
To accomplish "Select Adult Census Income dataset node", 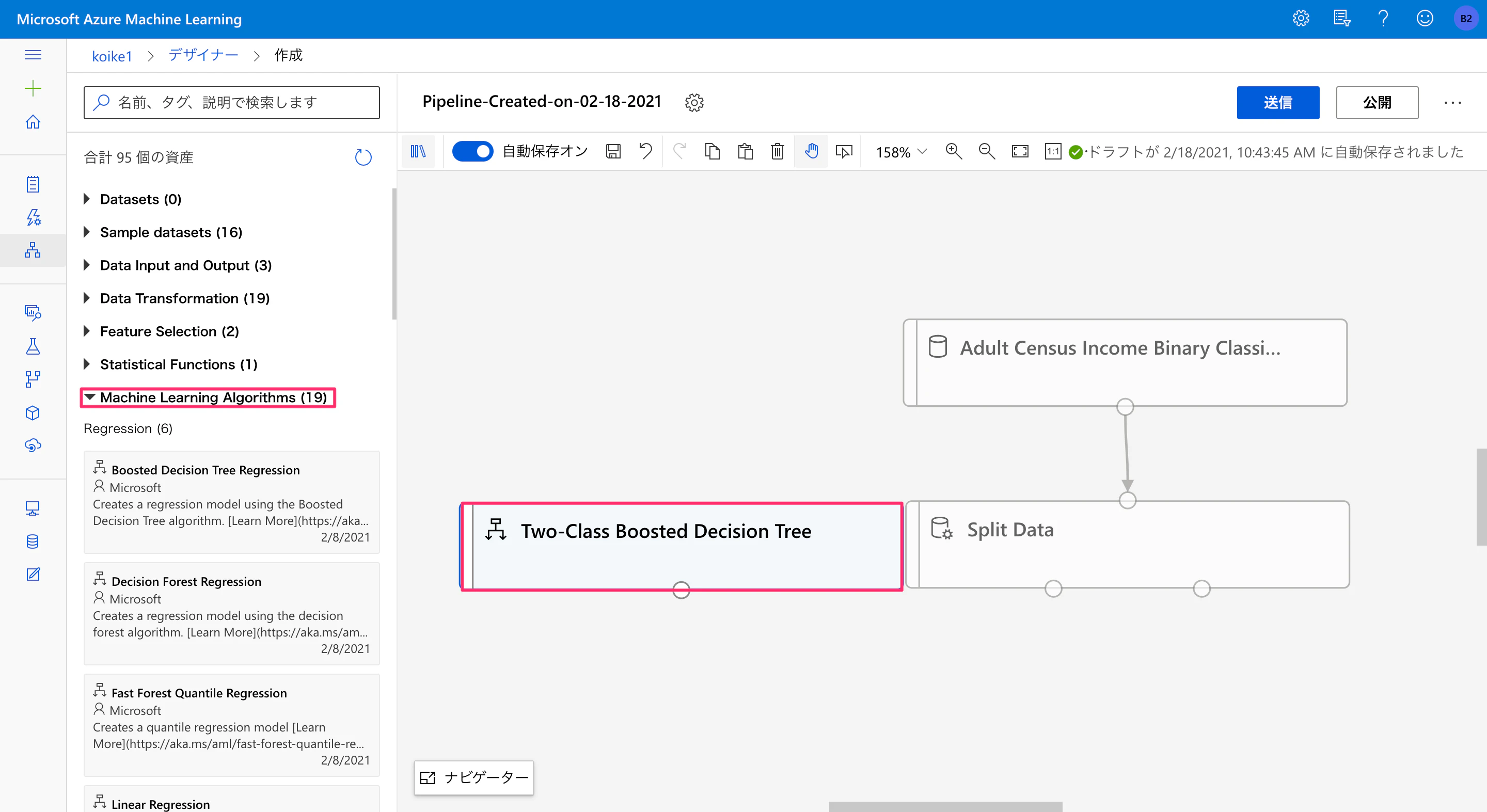I will pyautogui.click(x=1125, y=362).
